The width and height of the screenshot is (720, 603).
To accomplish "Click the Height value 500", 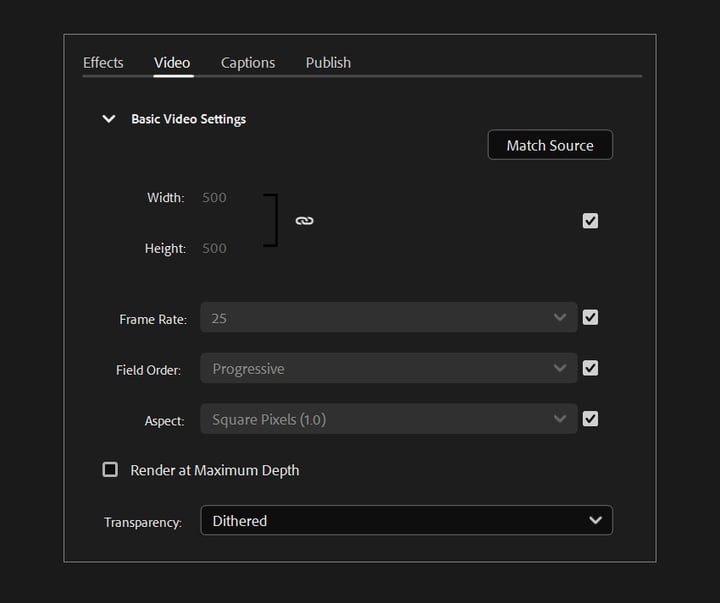I will click(x=214, y=248).
